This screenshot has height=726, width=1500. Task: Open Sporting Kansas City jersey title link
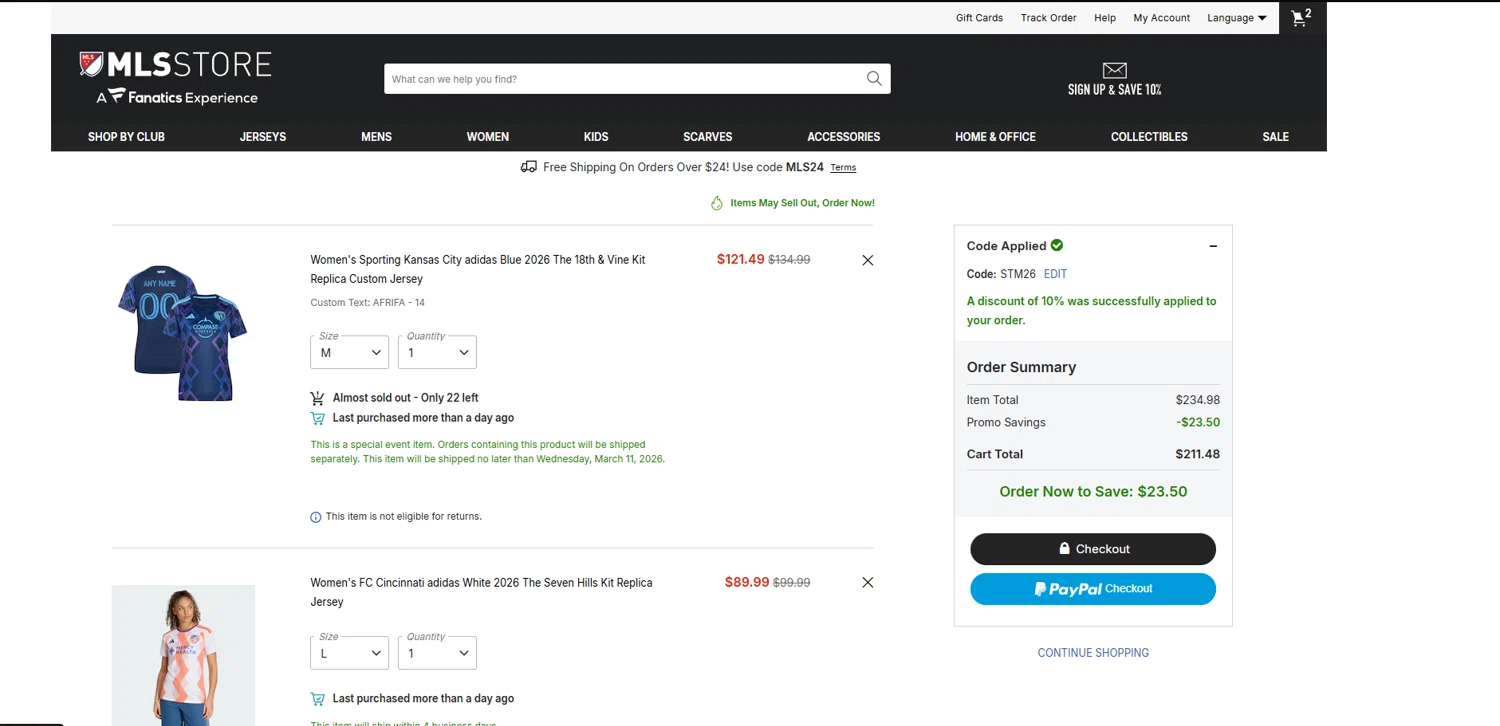[478, 269]
